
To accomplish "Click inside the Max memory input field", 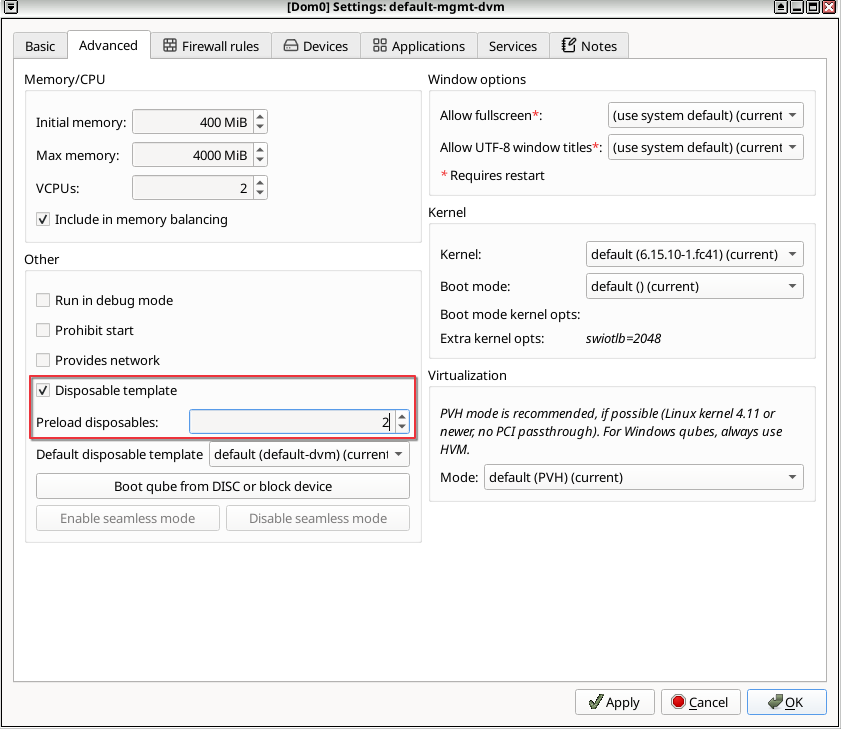I will [x=190, y=155].
